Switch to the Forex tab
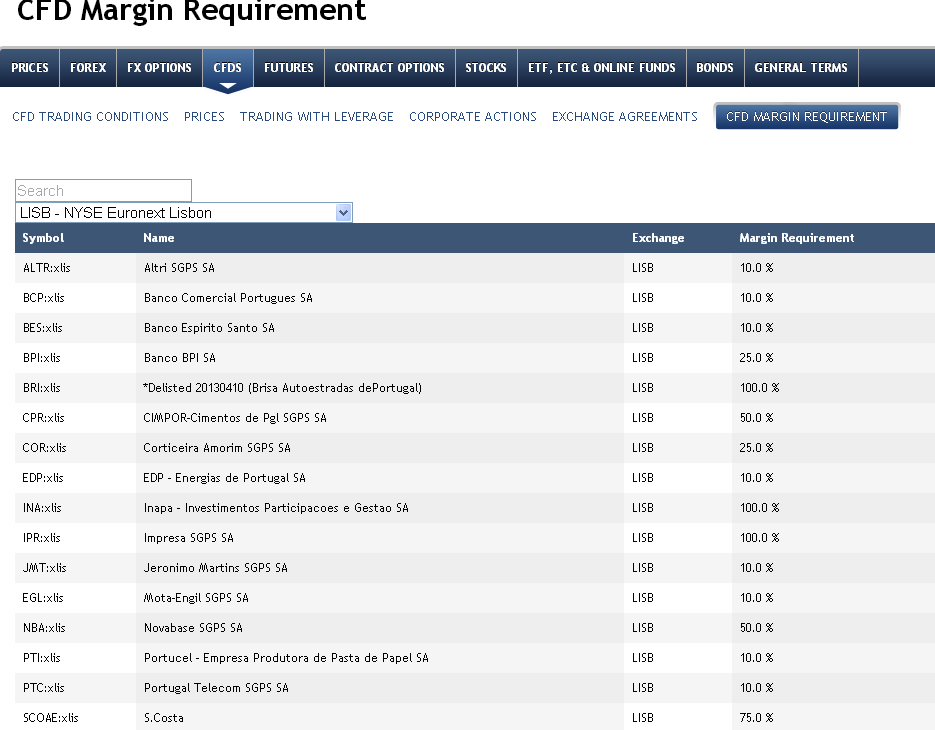 tap(88, 68)
